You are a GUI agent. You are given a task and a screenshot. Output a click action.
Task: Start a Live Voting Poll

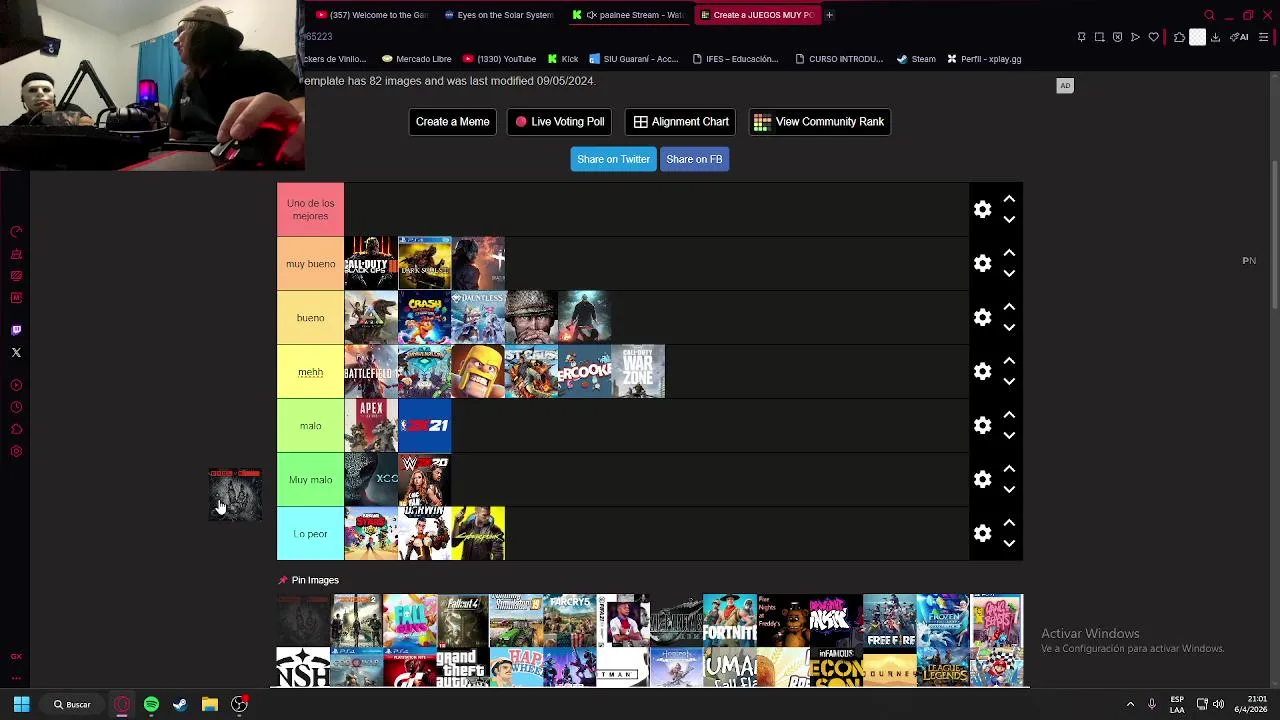pyautogui.click(x=559, y=122)
